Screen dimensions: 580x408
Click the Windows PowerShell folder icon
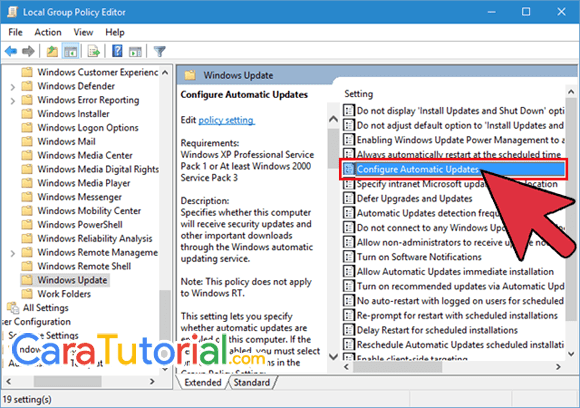[x=27, y=225]
